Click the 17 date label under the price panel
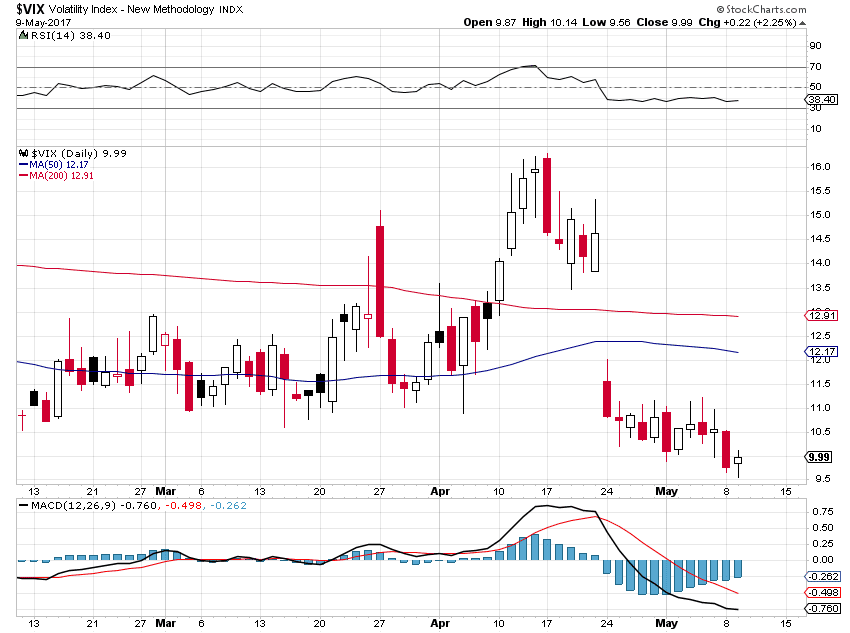The width and height of the screenshot is (850, 633). [546, 492]
